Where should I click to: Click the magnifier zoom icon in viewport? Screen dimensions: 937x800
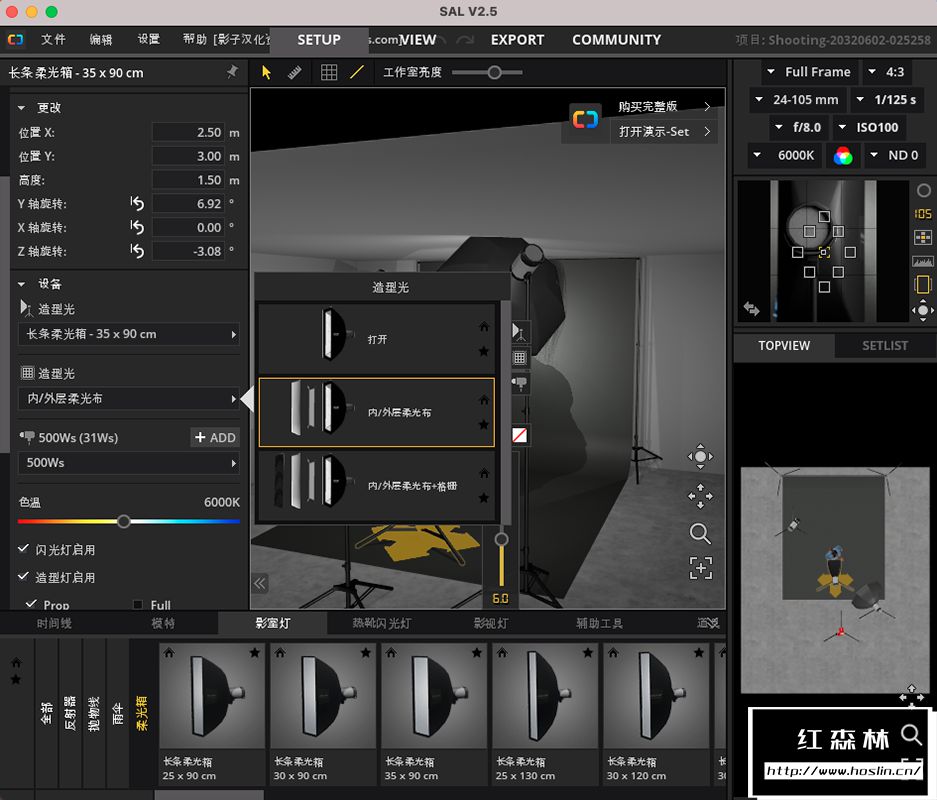tap(700, 533)
